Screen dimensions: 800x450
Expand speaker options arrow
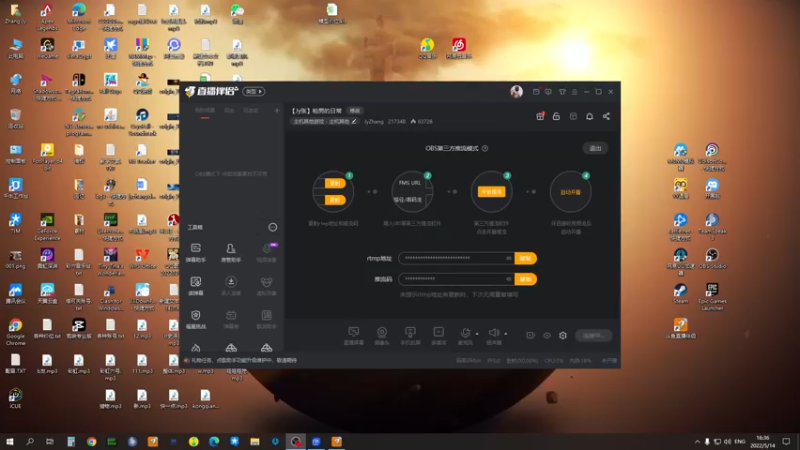(x=506, y=334)
